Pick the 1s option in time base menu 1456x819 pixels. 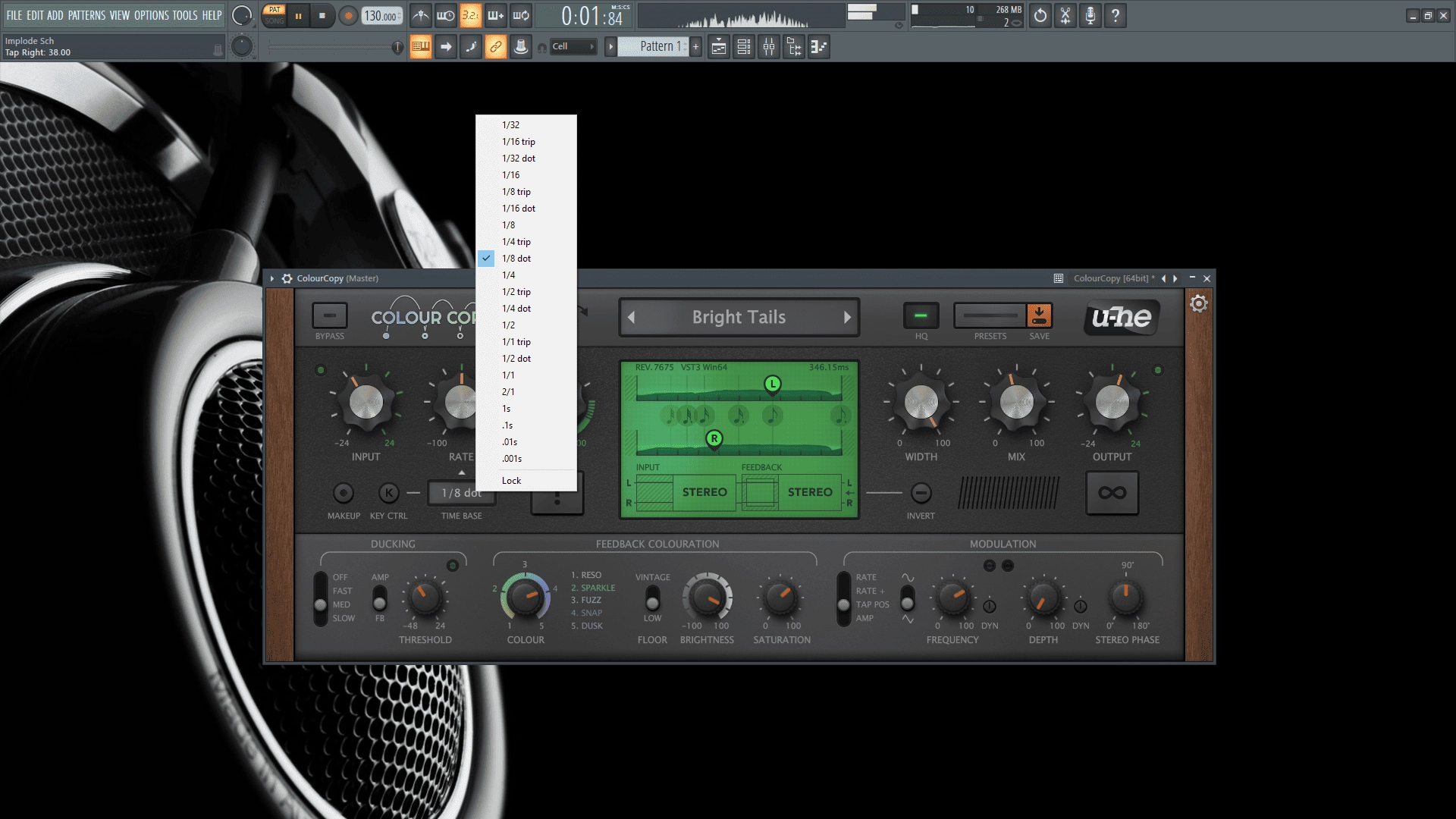click(x=526, y=409)
